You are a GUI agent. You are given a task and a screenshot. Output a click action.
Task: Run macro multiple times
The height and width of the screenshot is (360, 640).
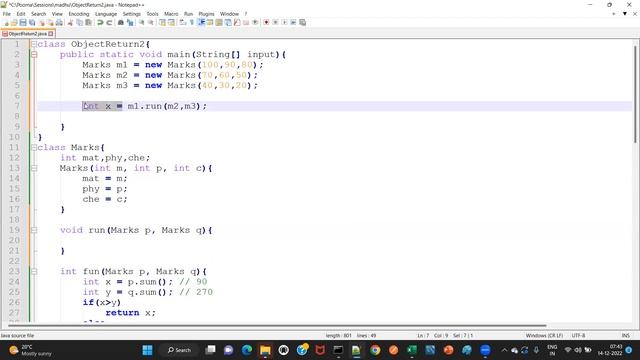coord(293,22)
